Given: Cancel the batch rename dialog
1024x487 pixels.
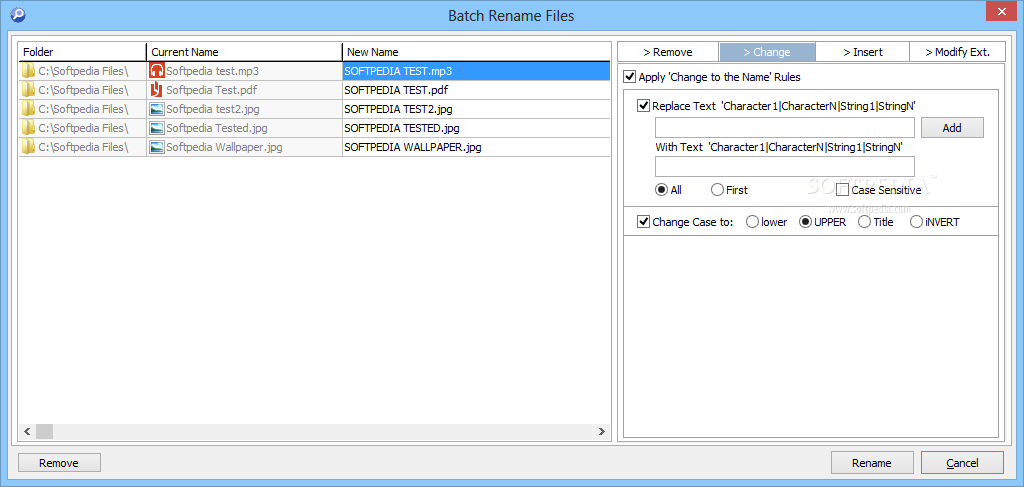Looking at the screenshot, I should tap(963, 463).
